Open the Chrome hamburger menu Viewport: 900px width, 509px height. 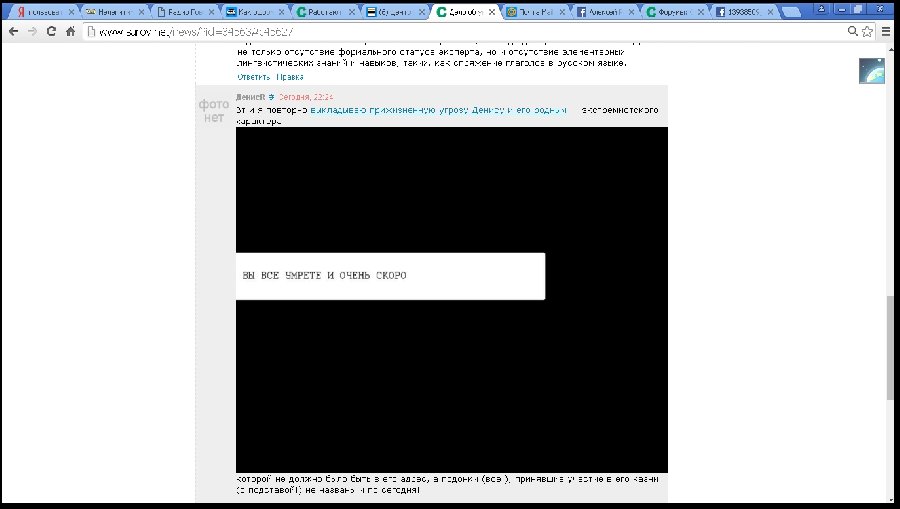pyautogui.click(x=885, y=31)
